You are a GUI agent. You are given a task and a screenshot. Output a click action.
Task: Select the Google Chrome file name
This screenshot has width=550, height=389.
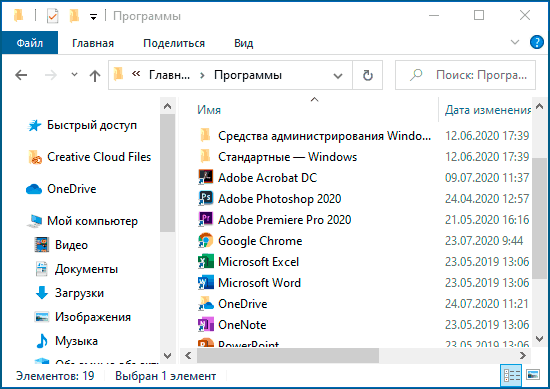click(x=260, y=241)
